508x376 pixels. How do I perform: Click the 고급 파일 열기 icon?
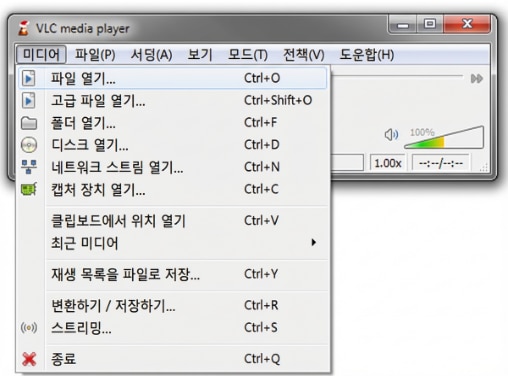point(29,101)
